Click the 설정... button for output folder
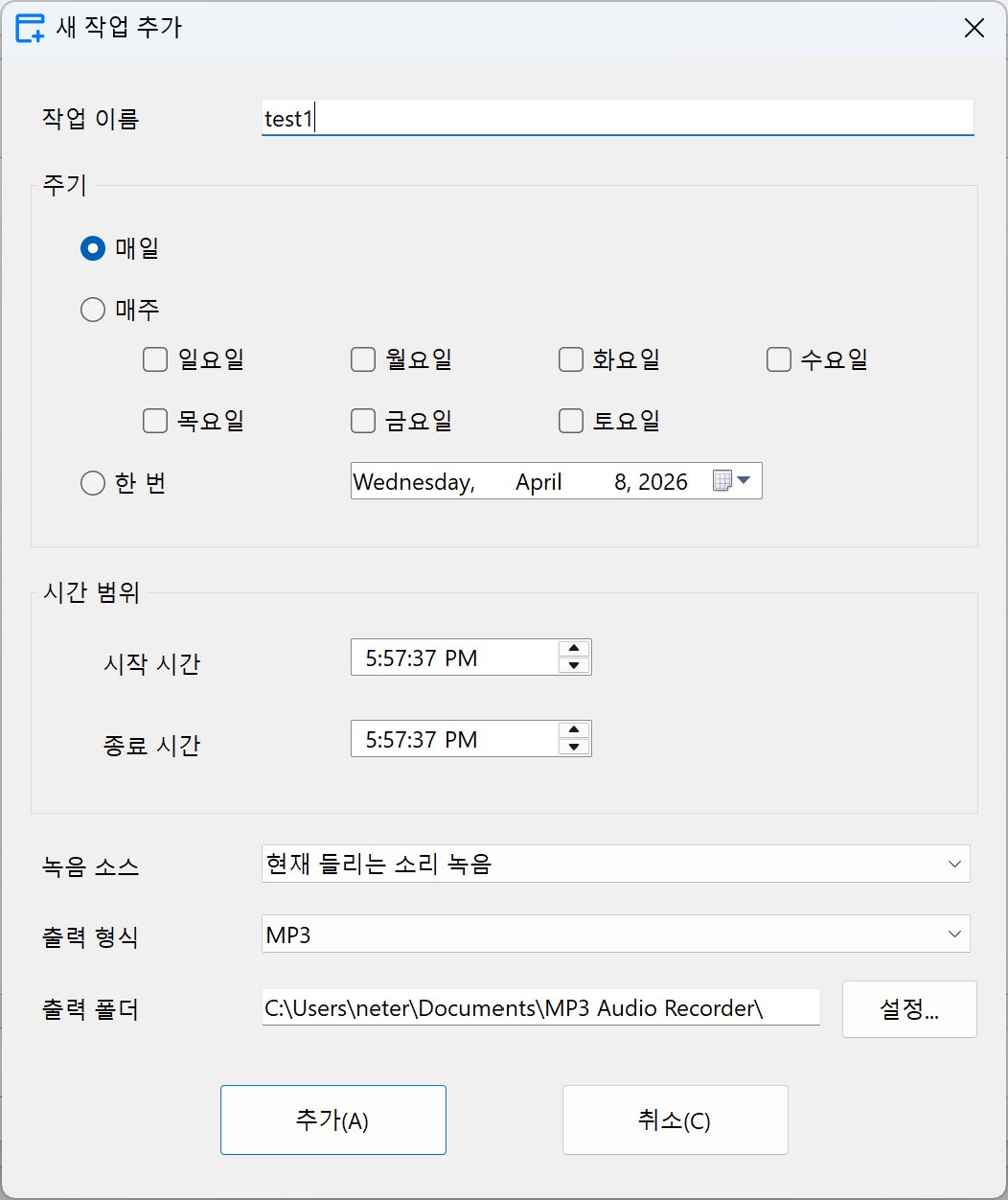1008x1200 pixels. [909, 1009]
